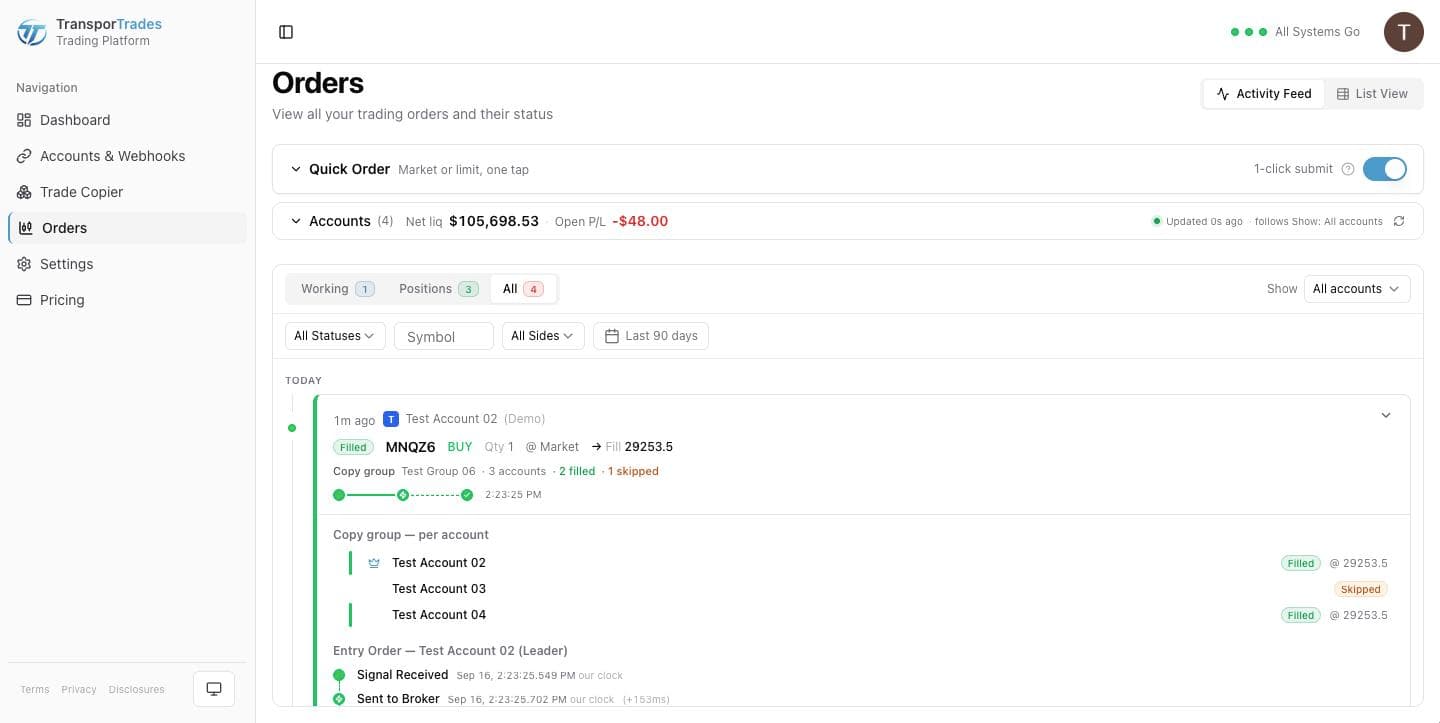This screenshot has width=1440, height=723.
Task: Click the Pricing card icon
Action: click(24, 300)
